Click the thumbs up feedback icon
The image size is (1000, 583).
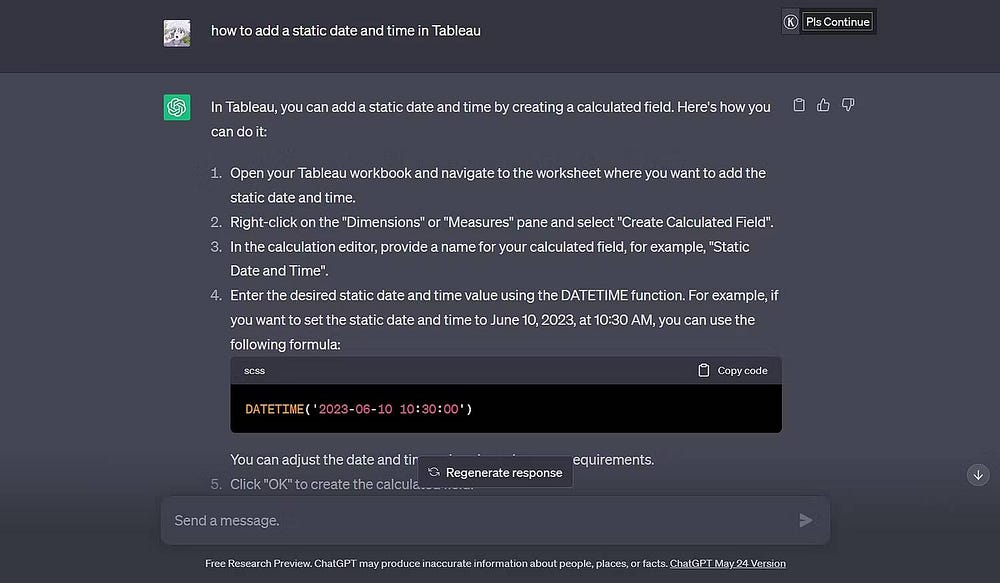click(x=823, y=105)
